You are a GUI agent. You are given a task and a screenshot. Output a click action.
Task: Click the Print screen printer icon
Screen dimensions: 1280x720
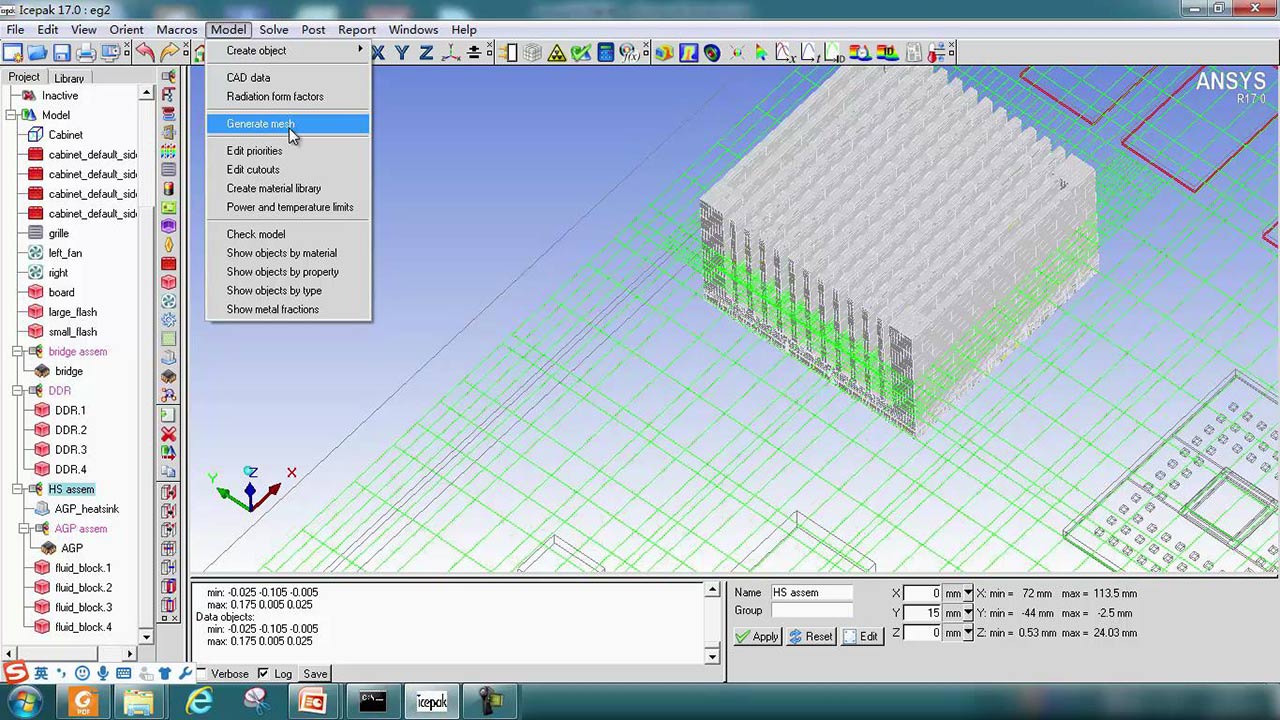click(86, 53)
